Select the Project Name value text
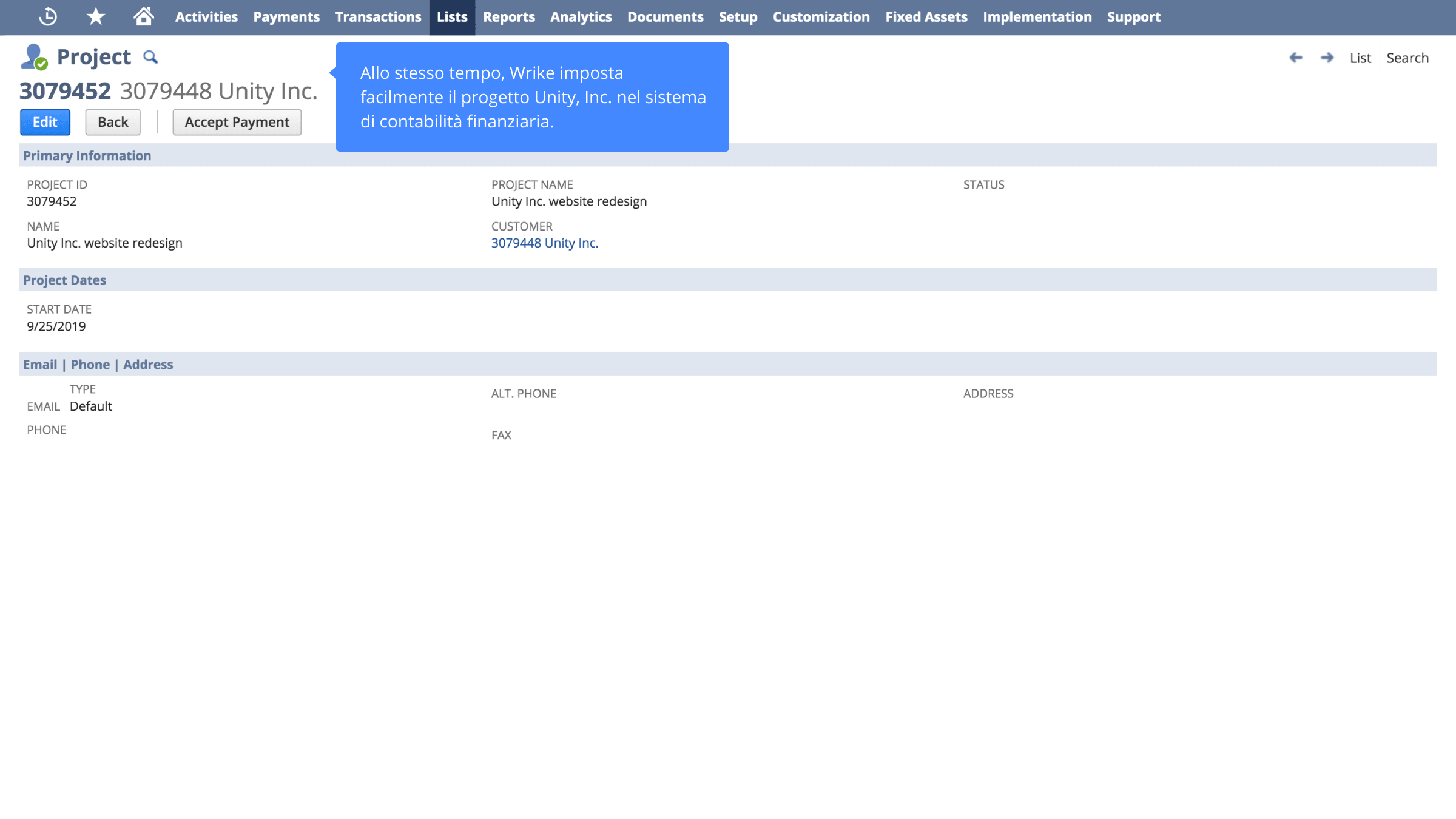Viewport: 1456px width, 819px height. [x=569, y=201]
